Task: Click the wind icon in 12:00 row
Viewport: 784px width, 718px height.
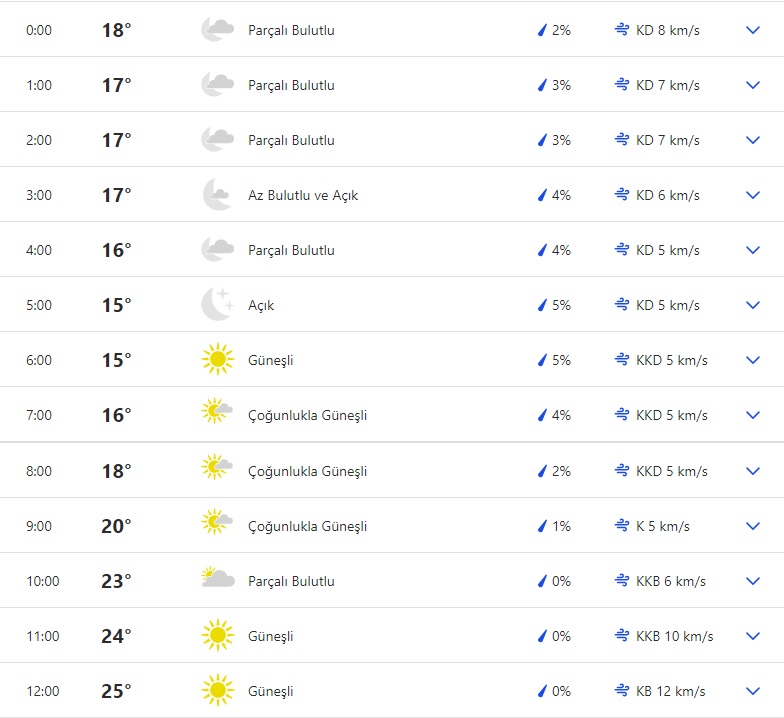Action: [622, 691]
